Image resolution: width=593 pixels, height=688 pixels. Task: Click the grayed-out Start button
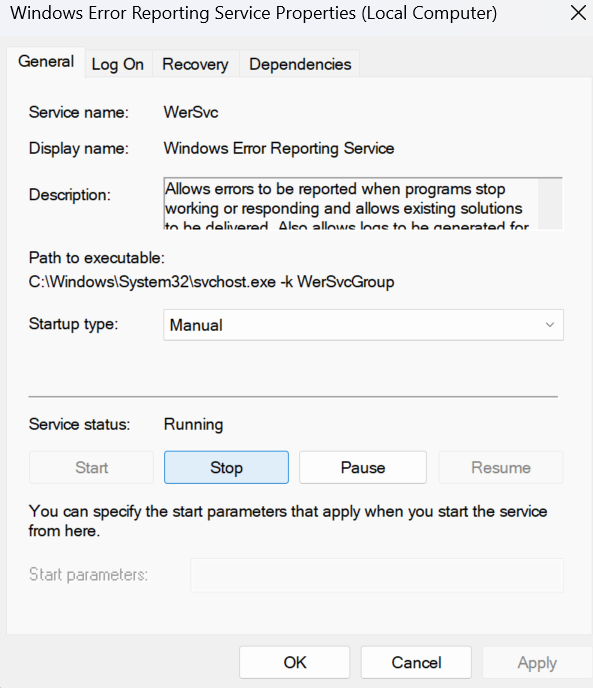(x=91, y=467)
